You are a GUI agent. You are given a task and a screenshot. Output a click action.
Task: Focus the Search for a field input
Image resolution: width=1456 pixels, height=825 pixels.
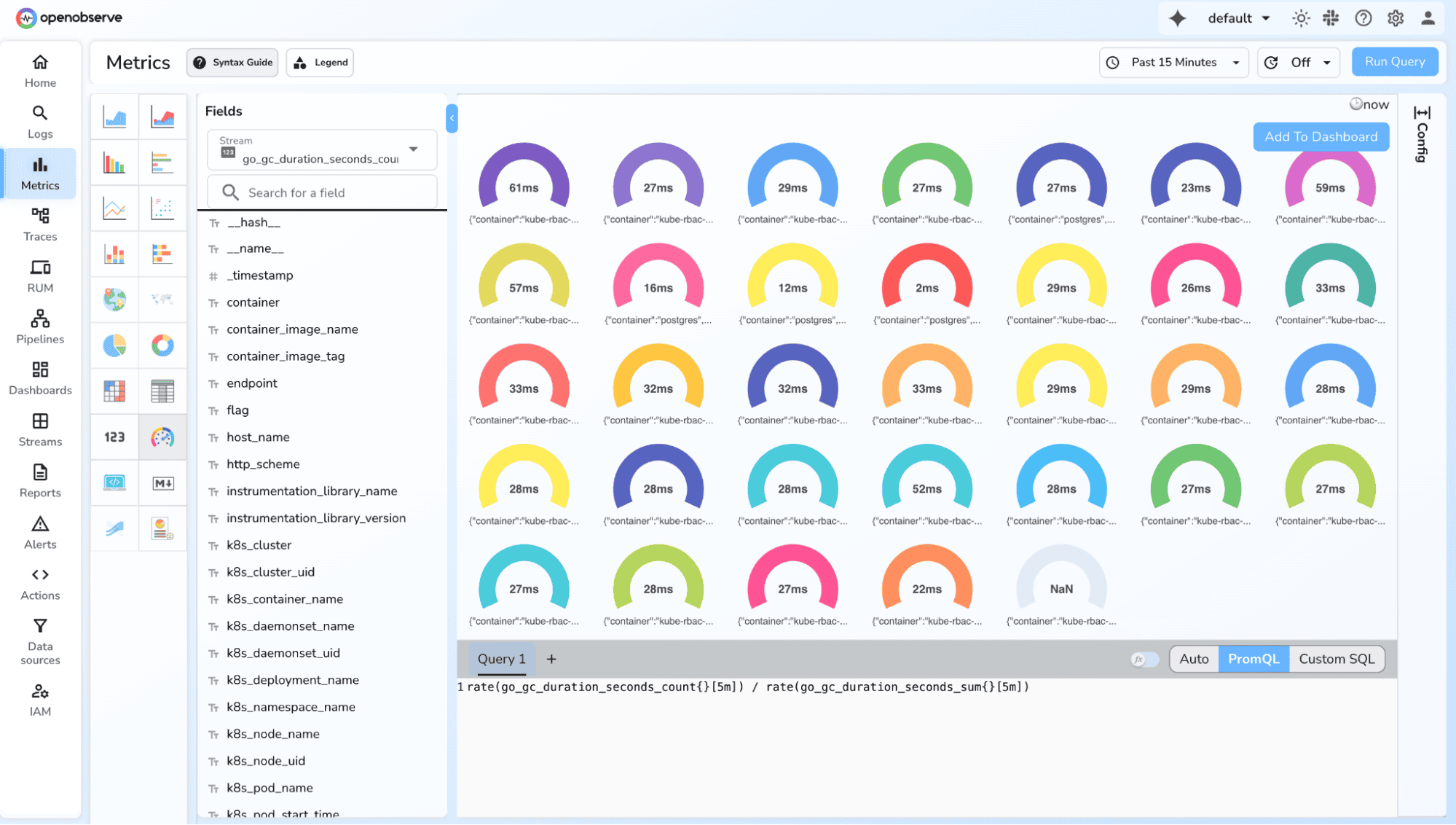(x=322, y=192)
